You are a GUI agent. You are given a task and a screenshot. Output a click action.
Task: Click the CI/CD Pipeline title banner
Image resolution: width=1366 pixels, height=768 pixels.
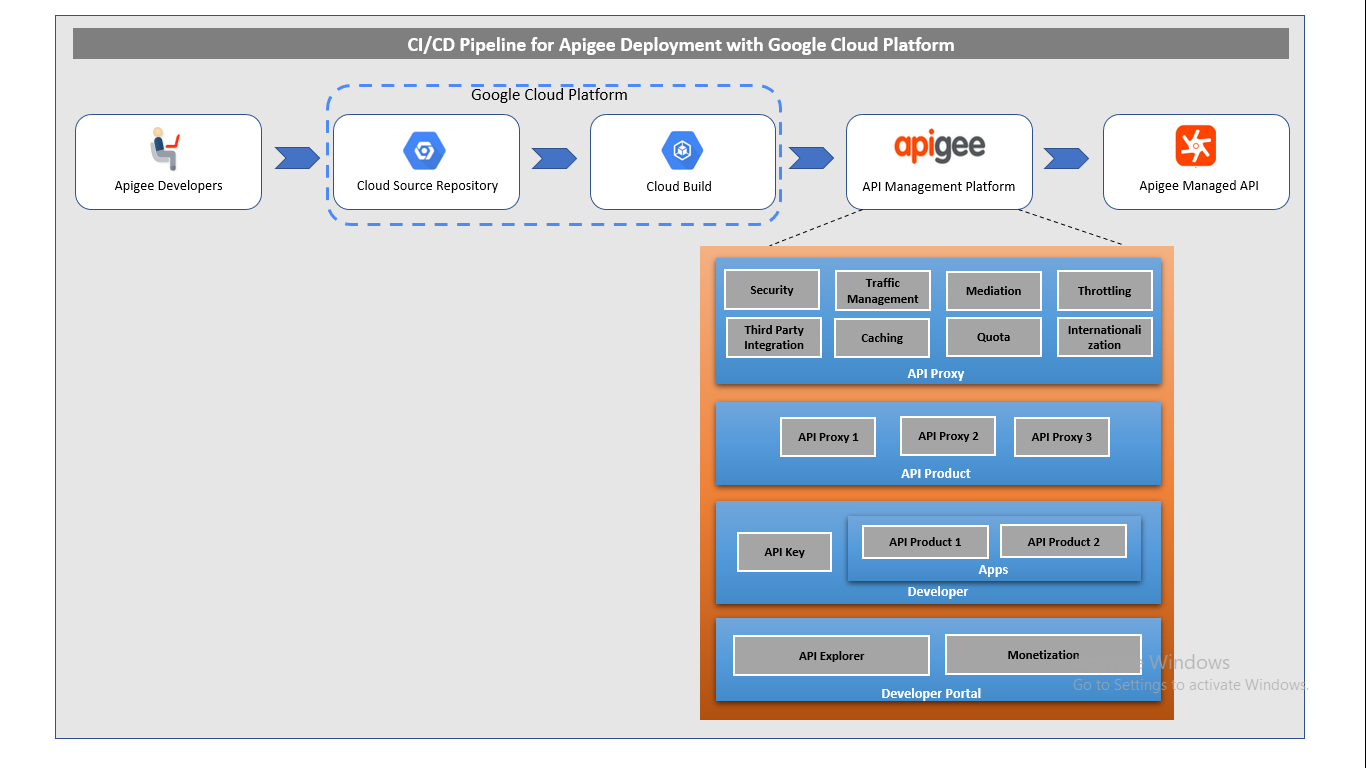[x=681, y=44]
